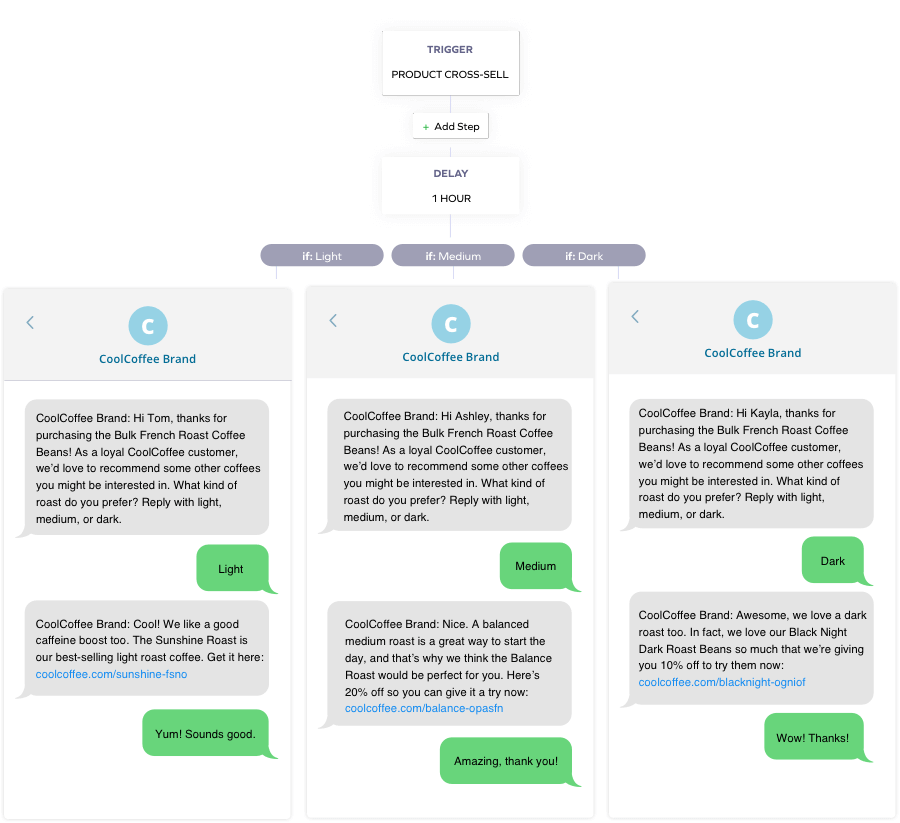Select the "if: Dark" branch pill
900x823 pixels.
pos(584,255)
